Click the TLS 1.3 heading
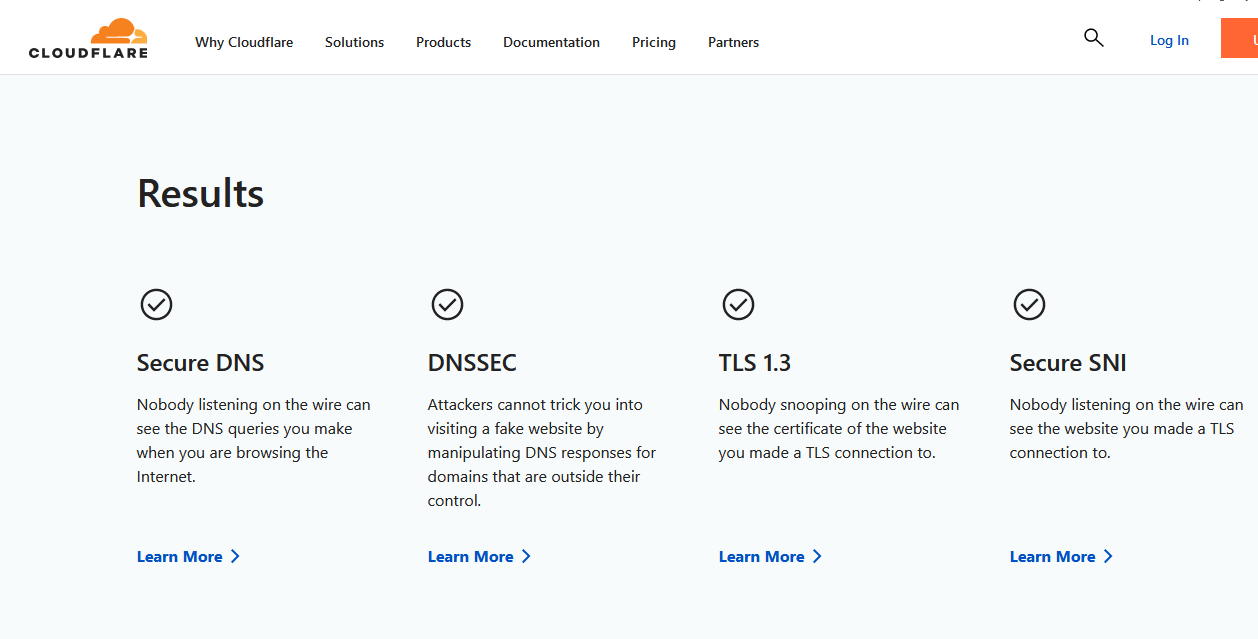The height and width of the screenshot is (639, 1258). [755, 363]
